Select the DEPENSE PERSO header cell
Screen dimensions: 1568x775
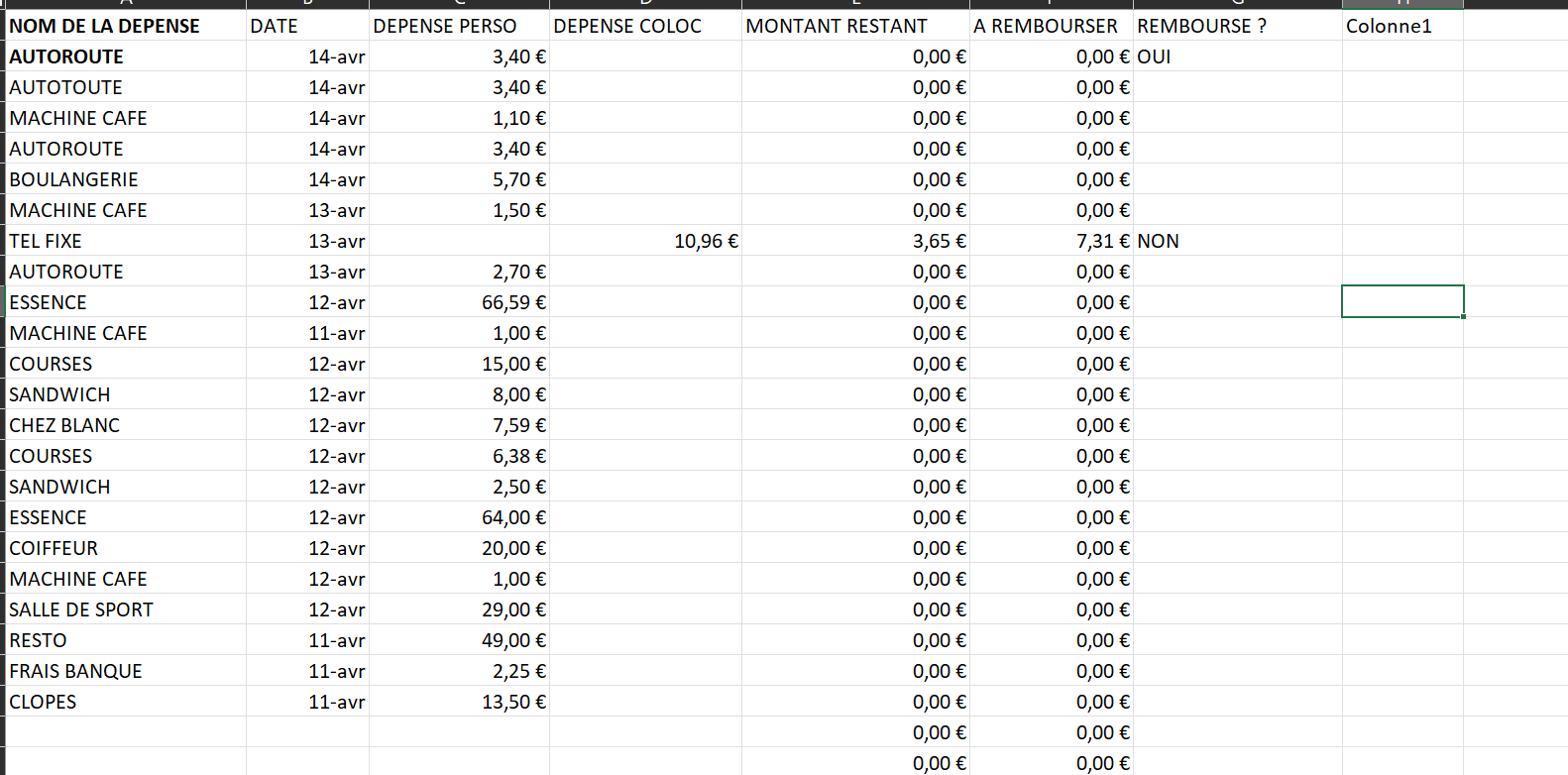459,26
